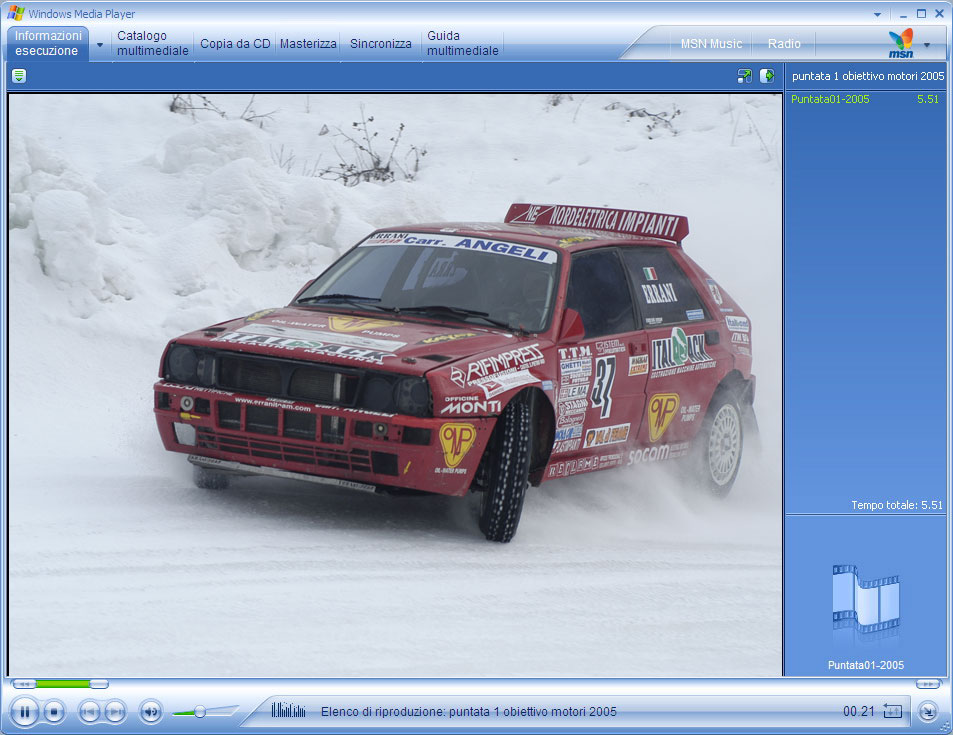Switch to Catalogo multimediale tab
The height and width of the screenshot is (735, 953).
(153, 43)
